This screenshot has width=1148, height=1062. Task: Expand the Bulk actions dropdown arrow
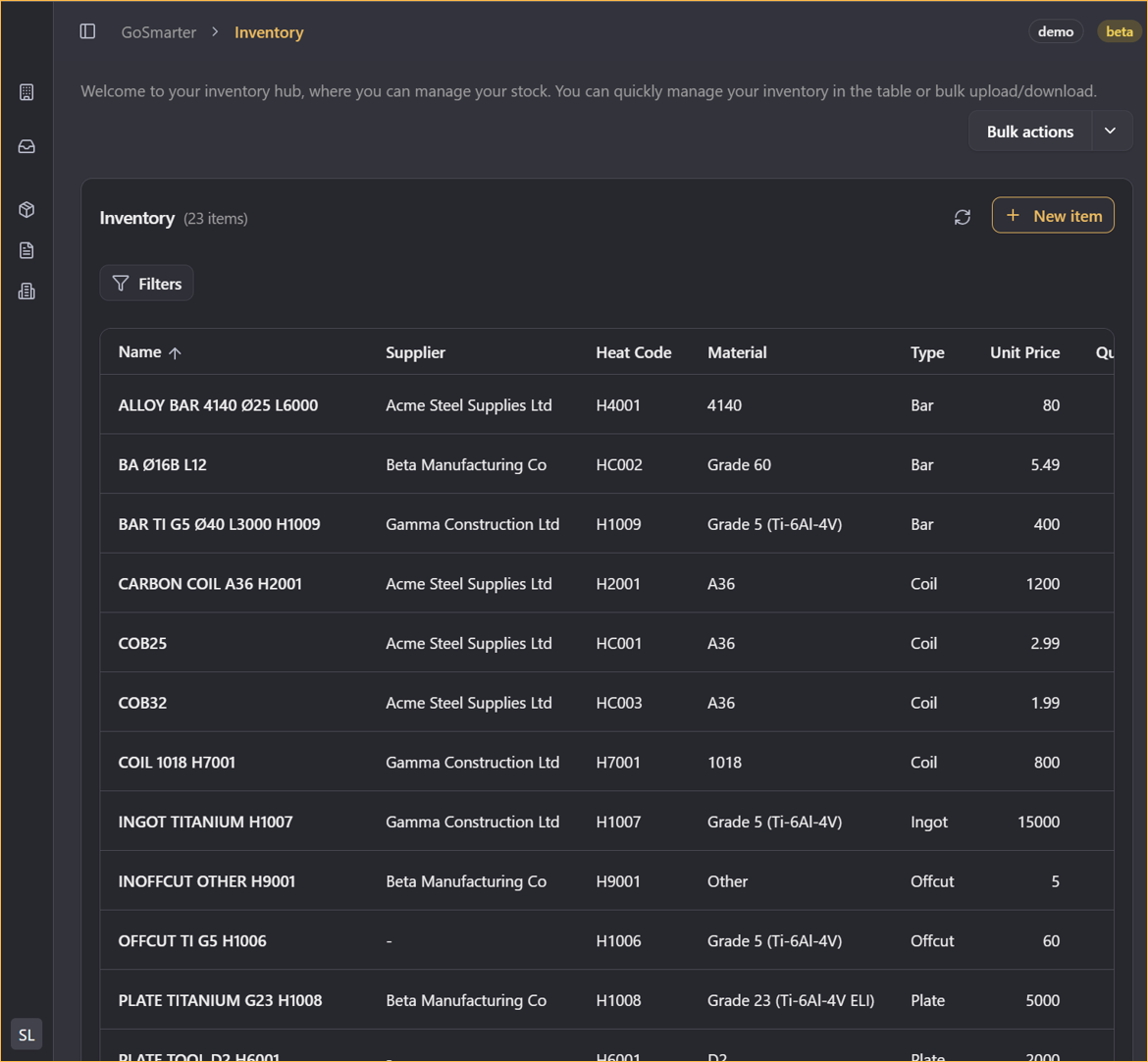click(1111, 132)
